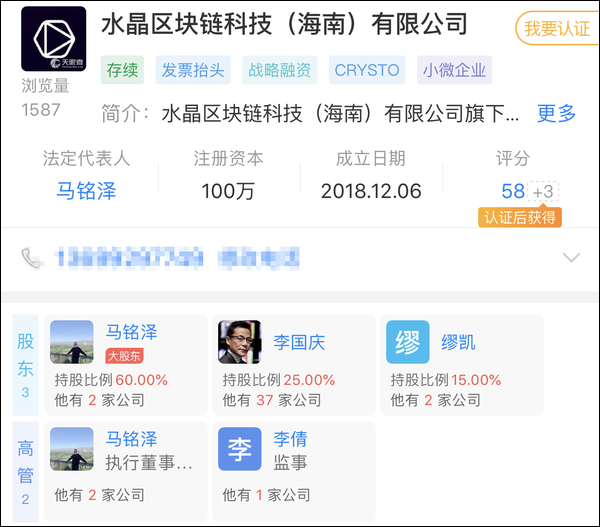Viewport: 600px width, 527px height.
Task: Open shareholder 李国庆 name link
Action: (299, 342)
